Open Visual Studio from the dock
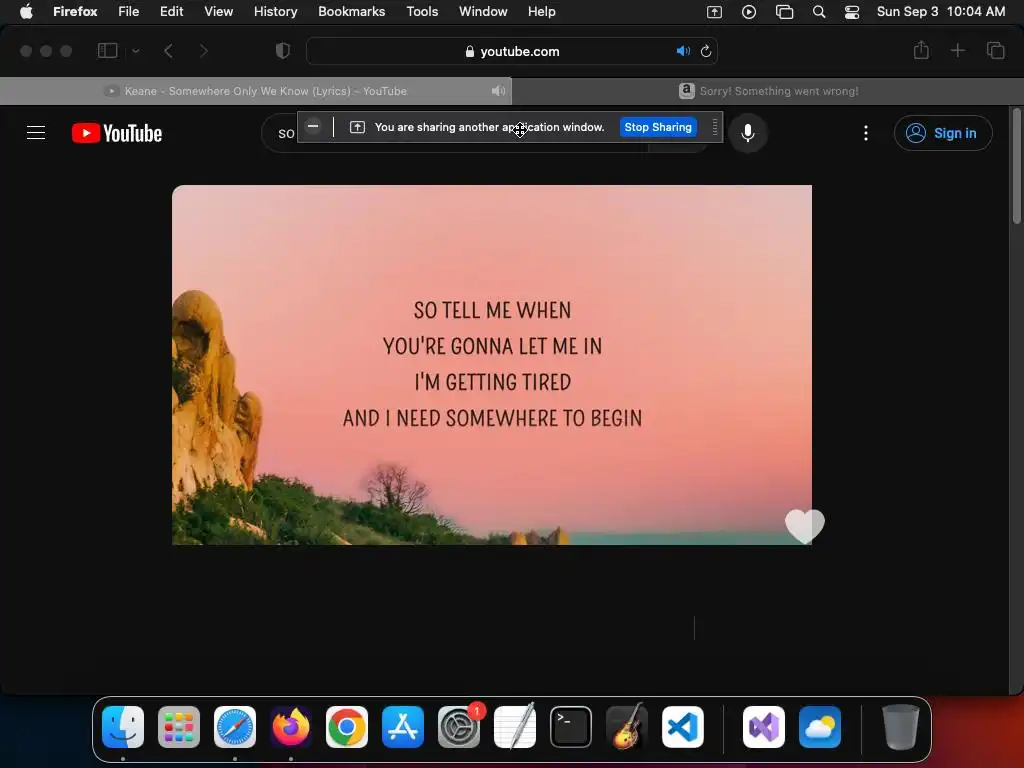The image size is (1024, 768). (x=764, y=727)
